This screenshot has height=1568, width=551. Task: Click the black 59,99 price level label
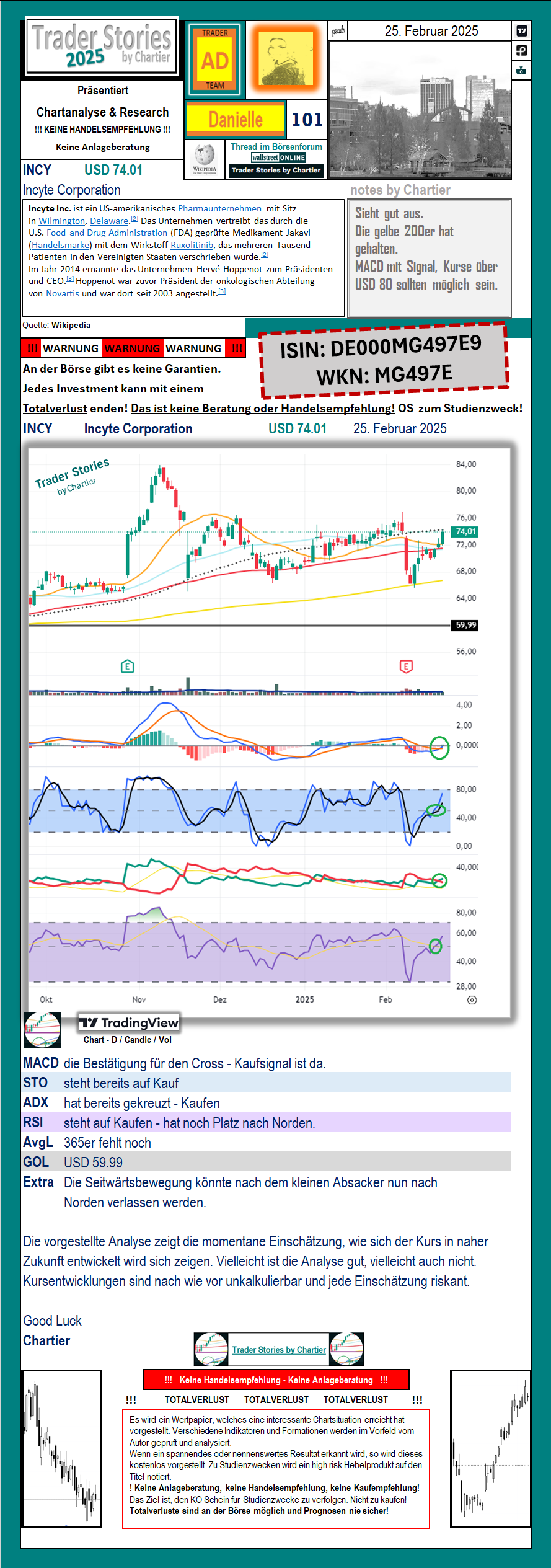[x=465, y=625]
